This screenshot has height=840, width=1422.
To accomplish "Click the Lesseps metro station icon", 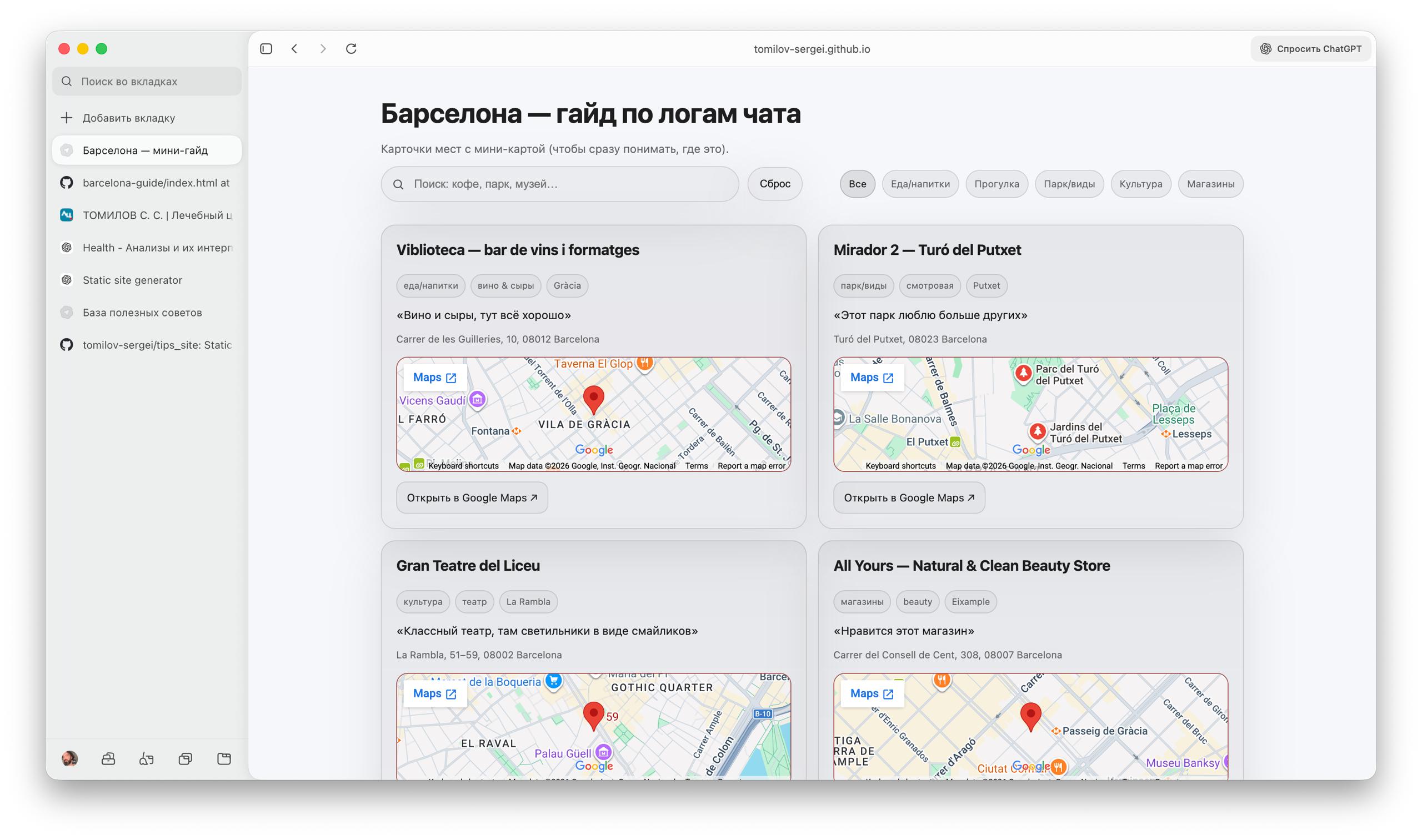I will tap(1165, 434).
